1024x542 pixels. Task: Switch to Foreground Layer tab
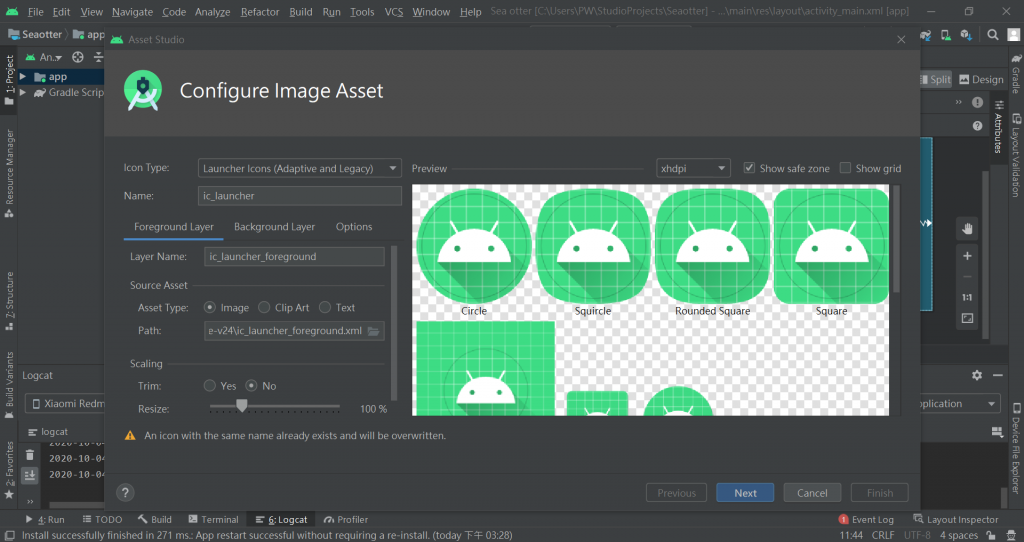[174, 227]
